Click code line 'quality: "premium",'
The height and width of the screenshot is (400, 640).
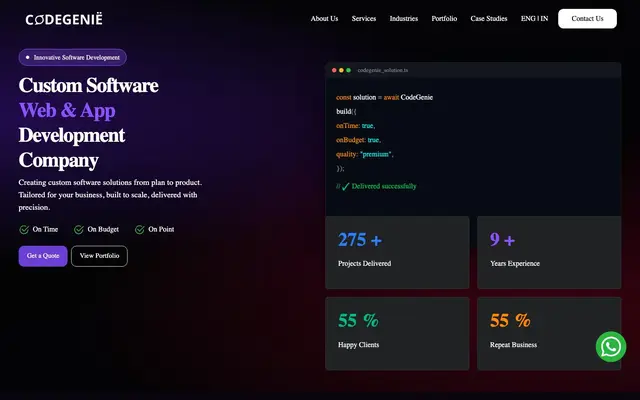coord(364,154)
